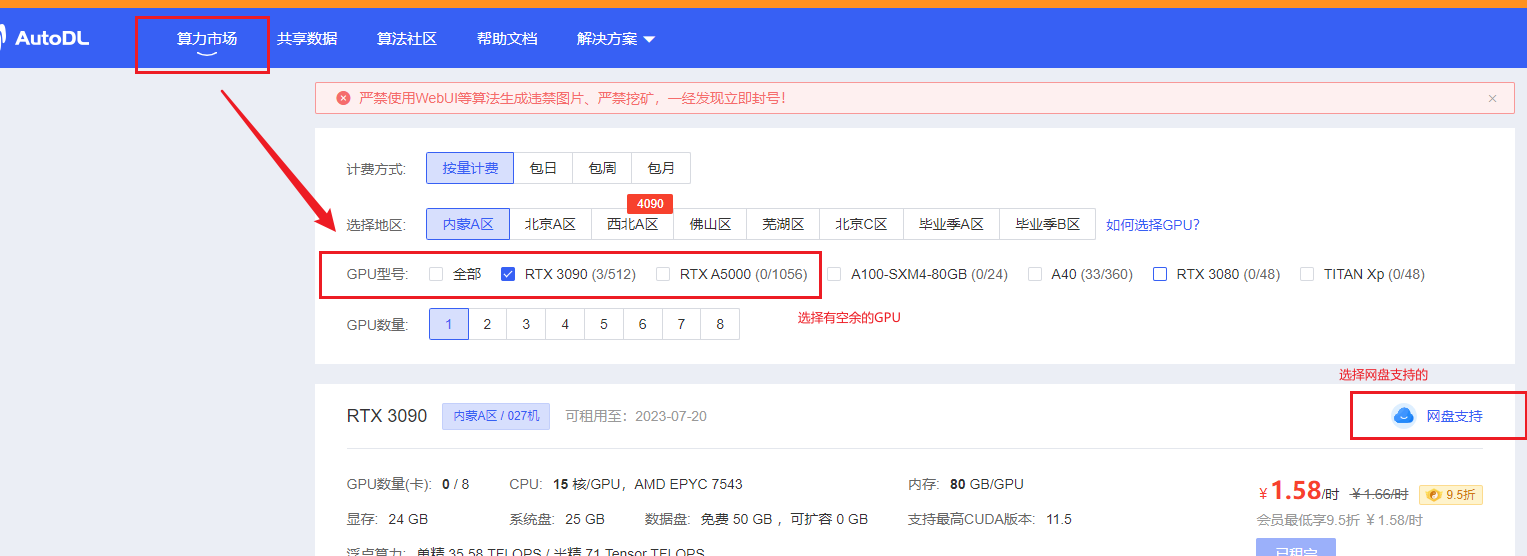Open 帮助文档 from the navigation bar
This screenshot has height=556, width=1527.
pos(507,39)
